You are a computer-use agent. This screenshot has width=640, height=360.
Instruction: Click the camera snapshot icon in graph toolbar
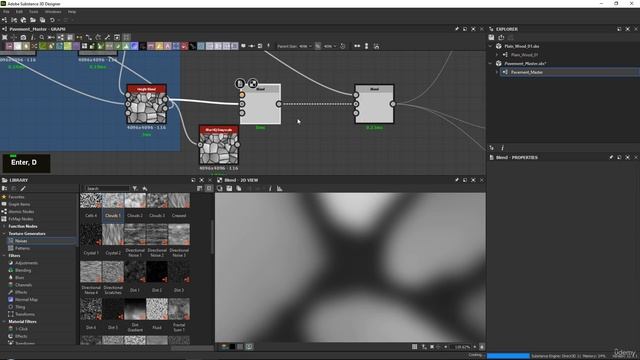click(x=23, y=37)
